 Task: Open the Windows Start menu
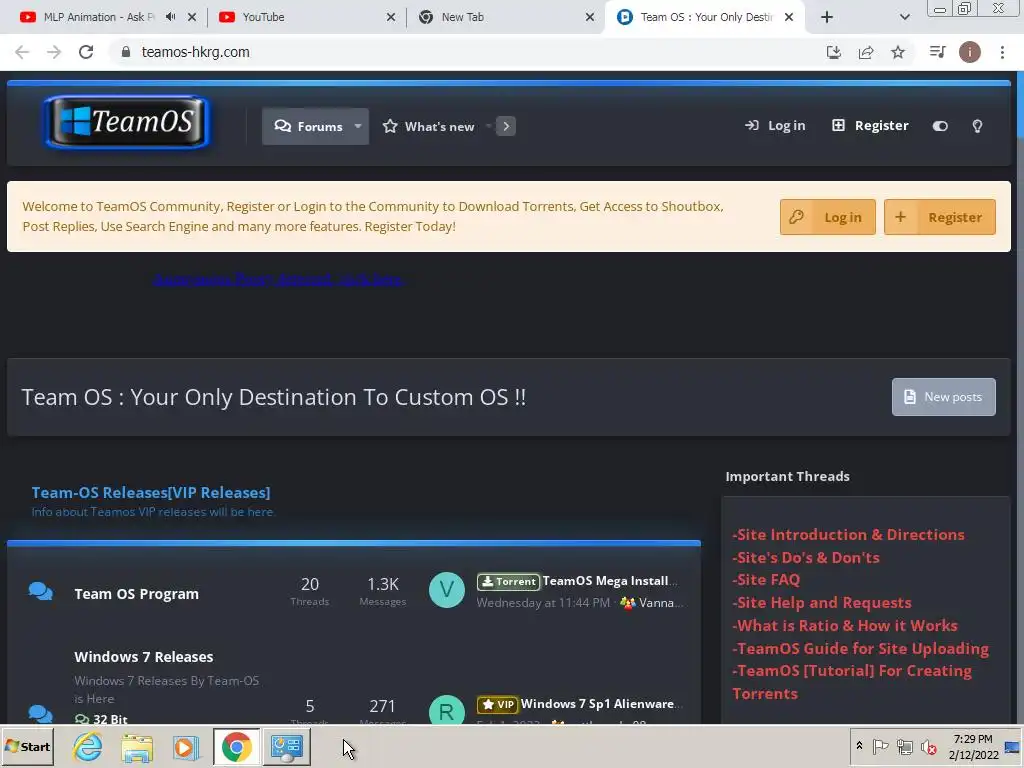(27, 746)
